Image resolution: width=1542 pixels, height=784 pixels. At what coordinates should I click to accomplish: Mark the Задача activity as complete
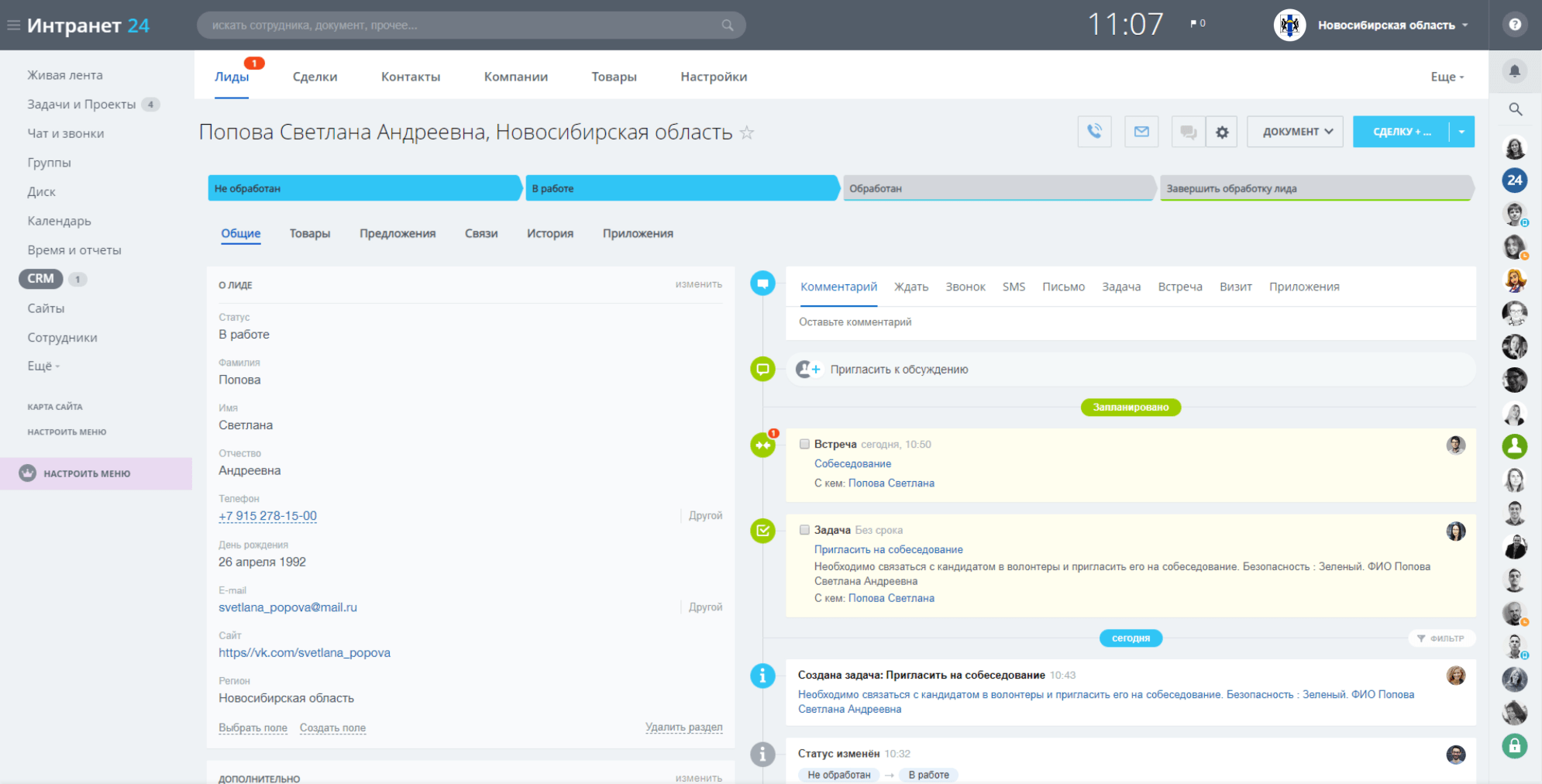click(804, 530)
